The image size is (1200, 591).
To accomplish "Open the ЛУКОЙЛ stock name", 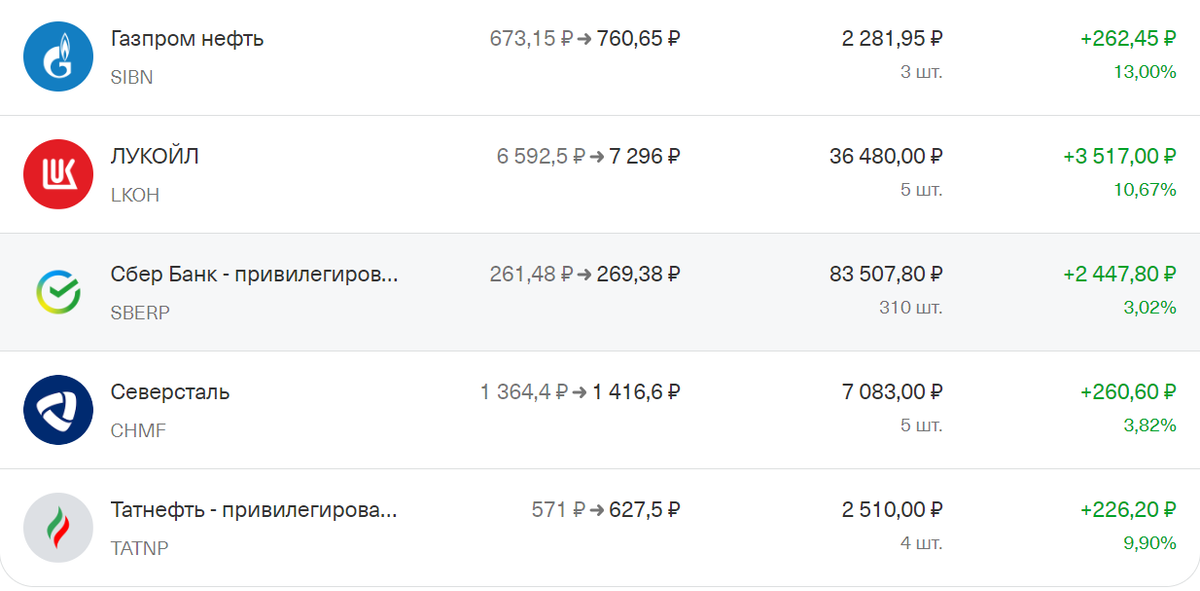I will (x=155, y=157).
